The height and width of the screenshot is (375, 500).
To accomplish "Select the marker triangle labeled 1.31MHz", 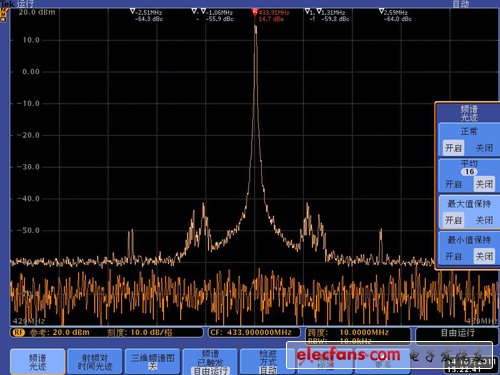I will point(319,12).
